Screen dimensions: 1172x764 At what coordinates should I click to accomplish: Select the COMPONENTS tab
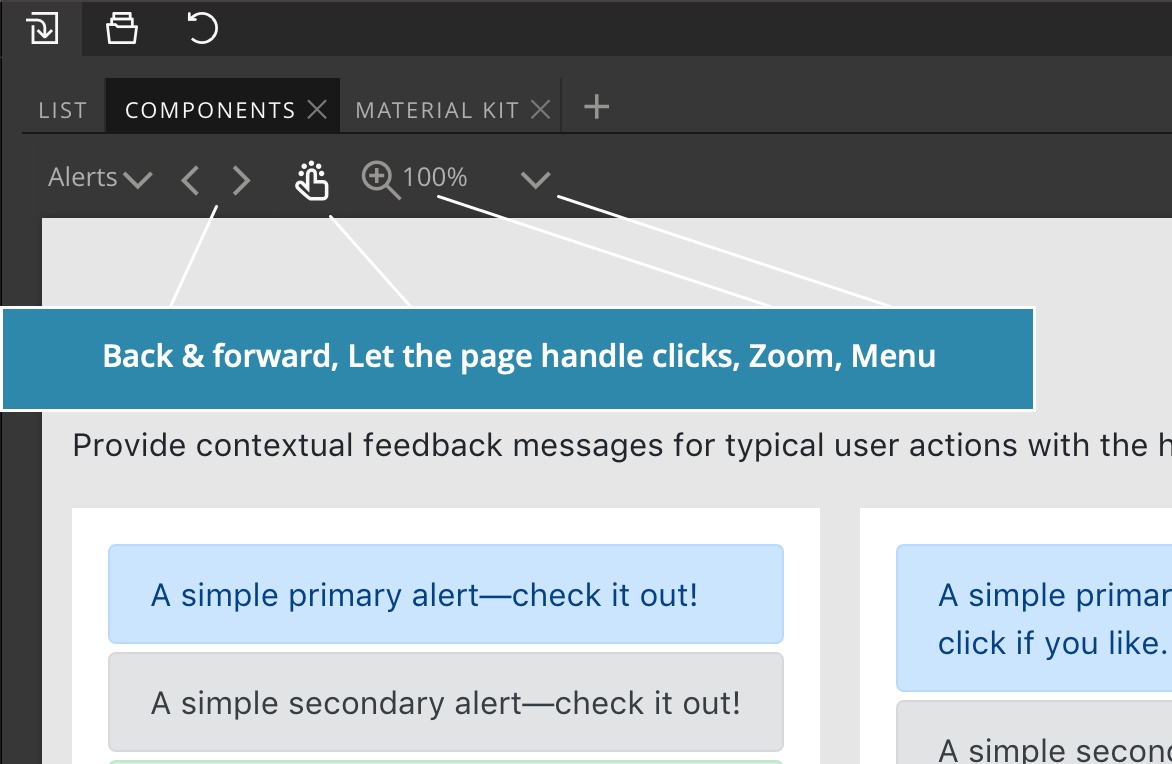pos(210,110)
